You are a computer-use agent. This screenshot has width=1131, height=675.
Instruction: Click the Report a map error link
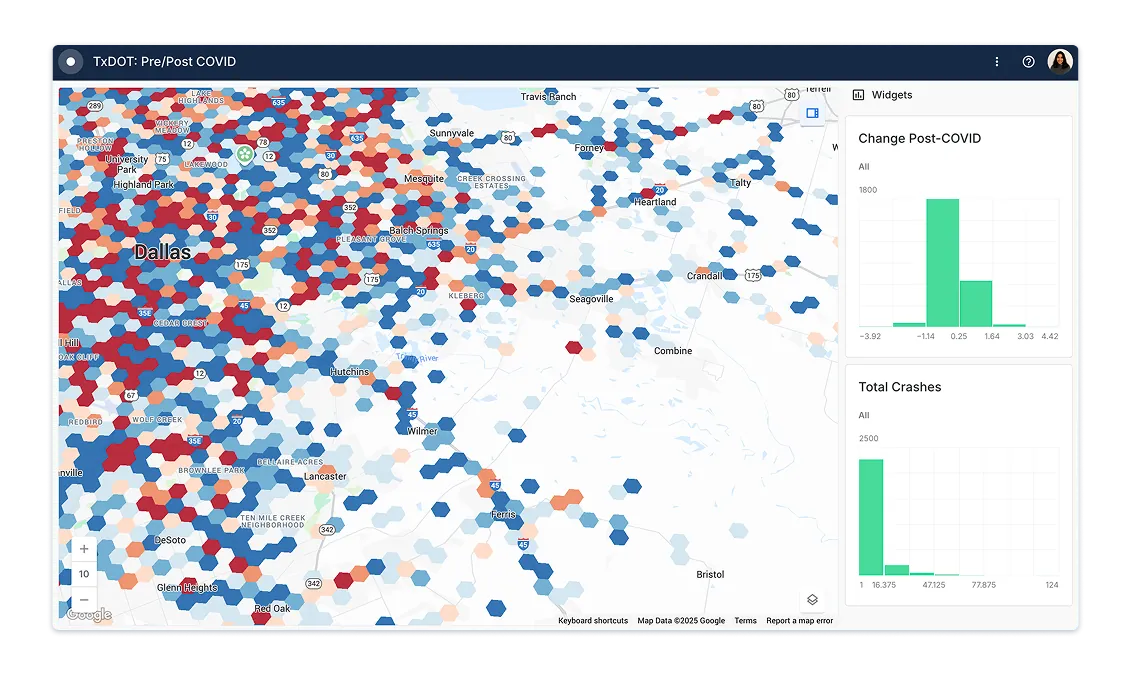click(x=798, y=620)
